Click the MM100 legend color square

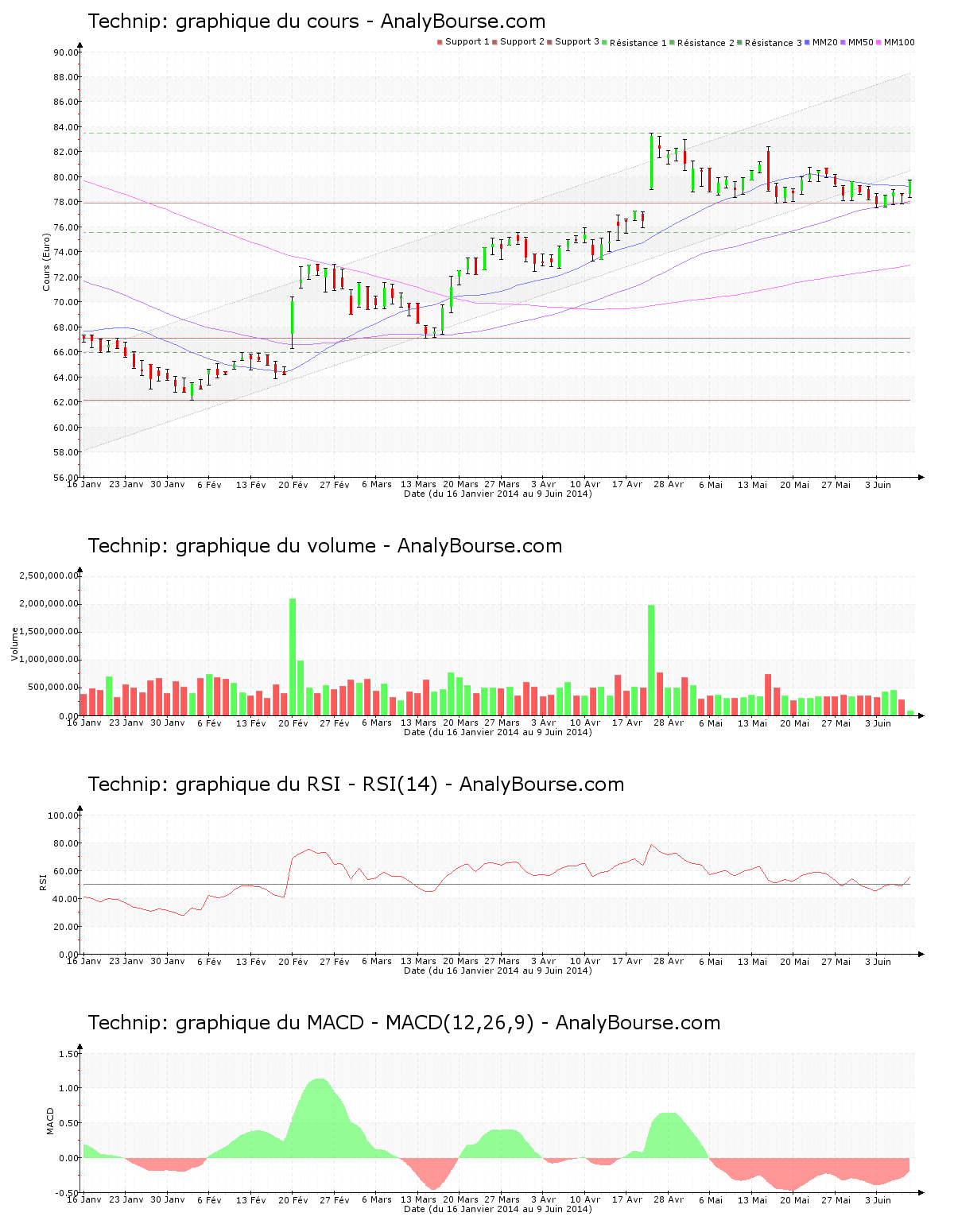879,42
